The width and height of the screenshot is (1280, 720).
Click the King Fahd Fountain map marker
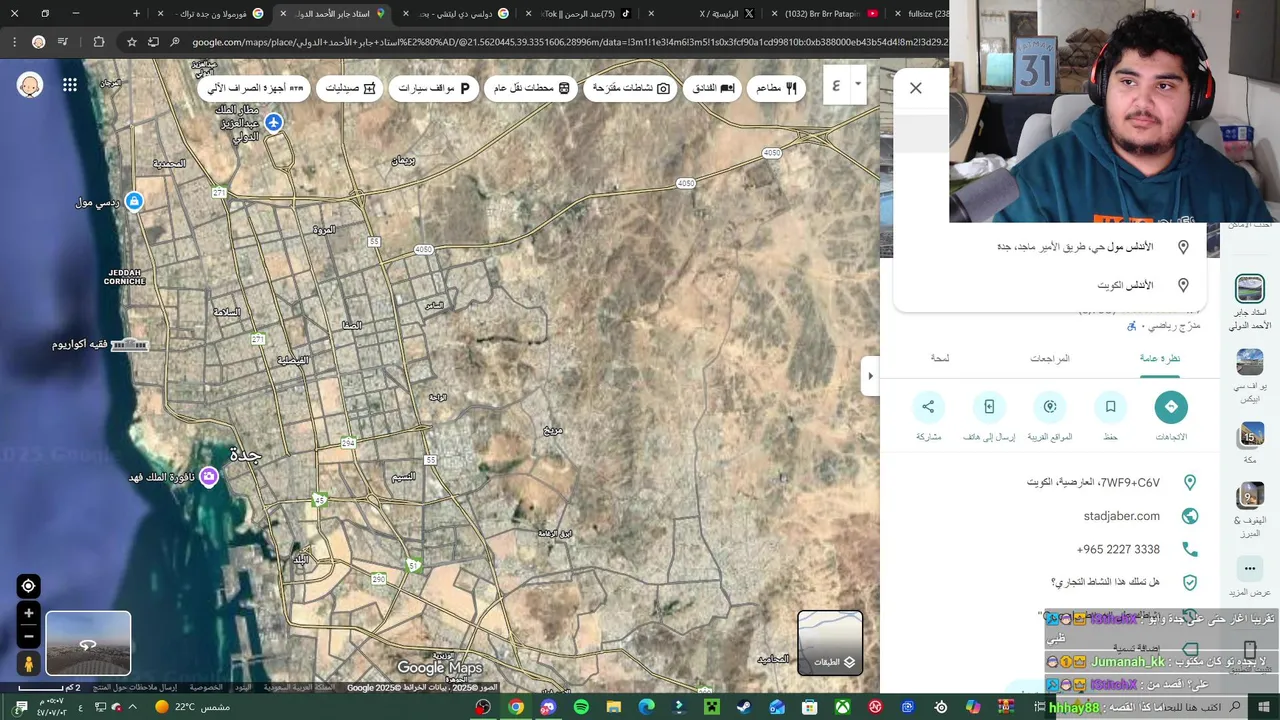209,477
